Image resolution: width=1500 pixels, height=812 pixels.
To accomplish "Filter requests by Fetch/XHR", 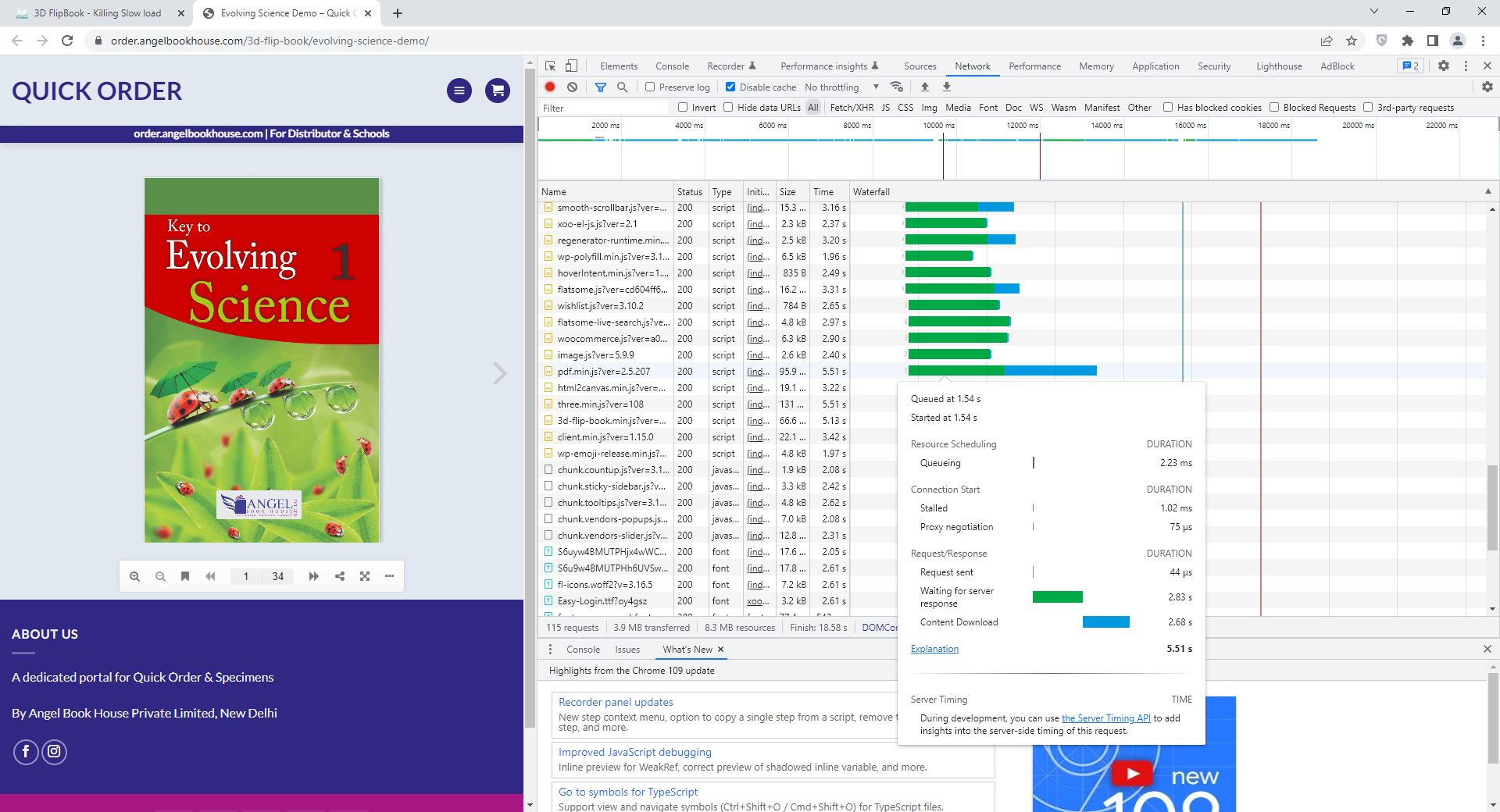I will click(852, 108).
